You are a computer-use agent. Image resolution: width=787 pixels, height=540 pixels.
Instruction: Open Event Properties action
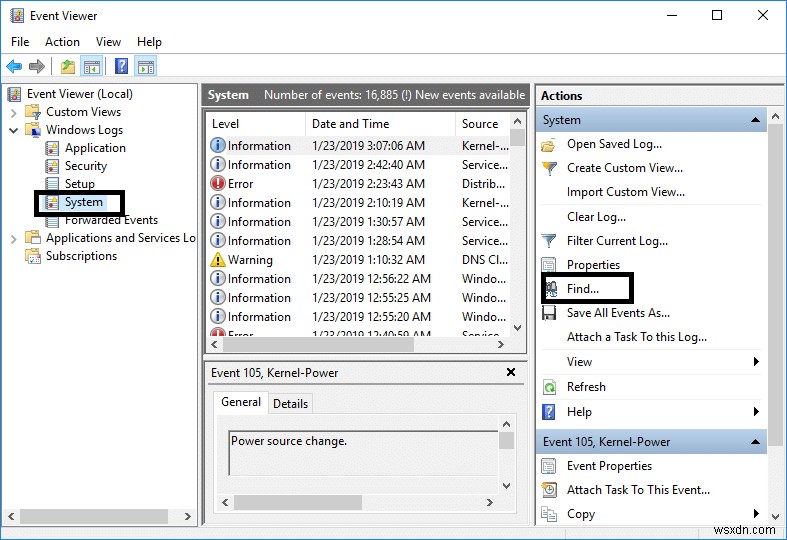coord(609,466)
